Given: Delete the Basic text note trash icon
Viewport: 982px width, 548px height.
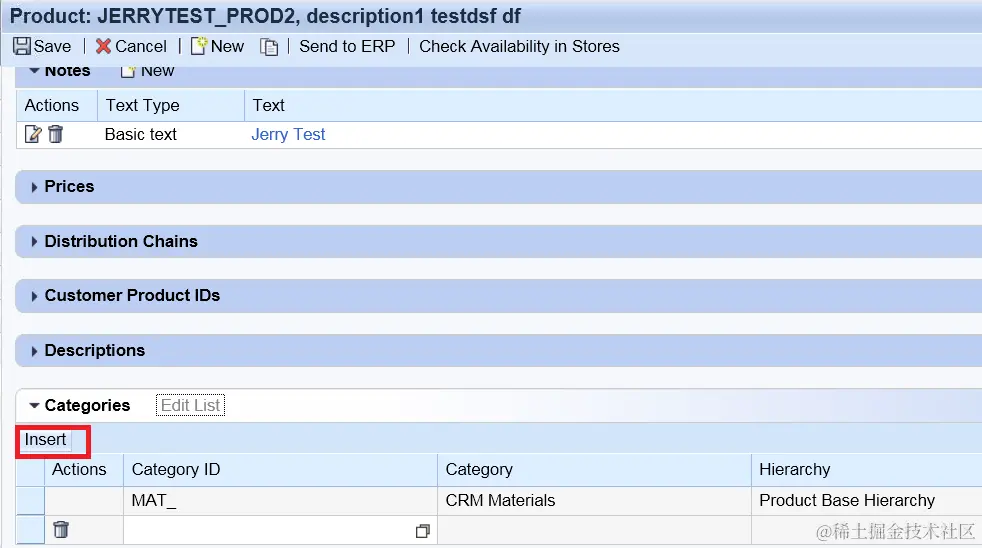Looking at the screenshot, I should tap(56, 134).
